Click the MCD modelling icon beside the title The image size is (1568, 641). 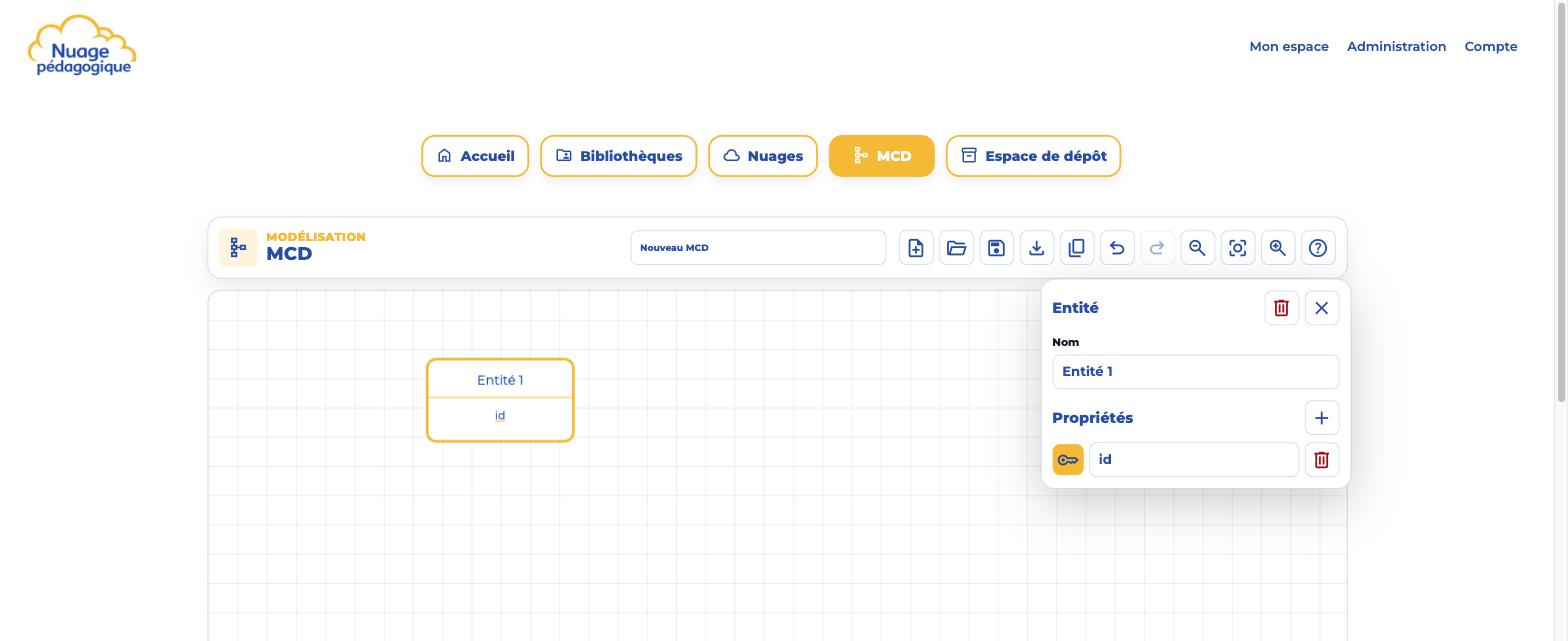[238, 248]
